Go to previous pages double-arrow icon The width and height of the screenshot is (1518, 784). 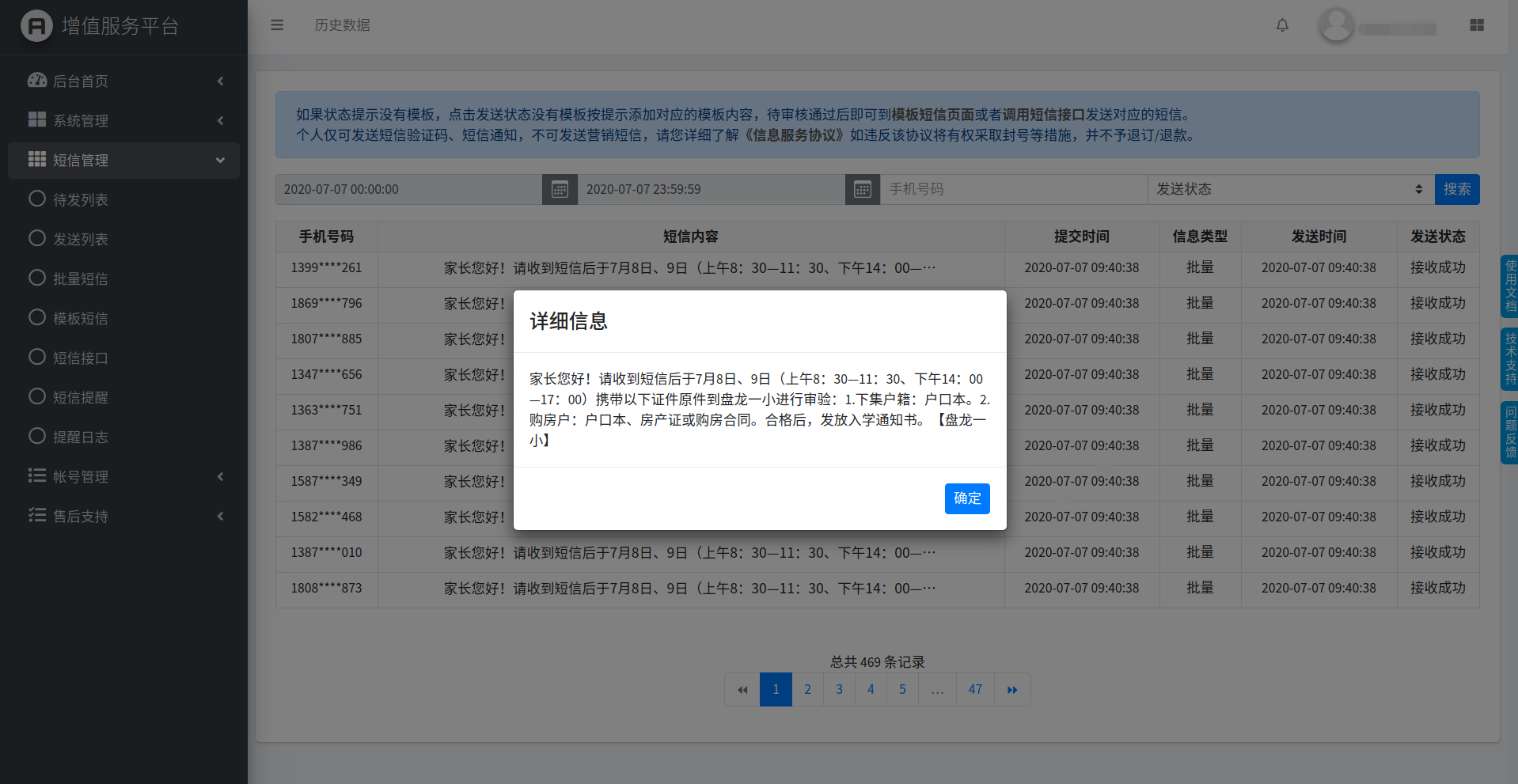(742, 690)
